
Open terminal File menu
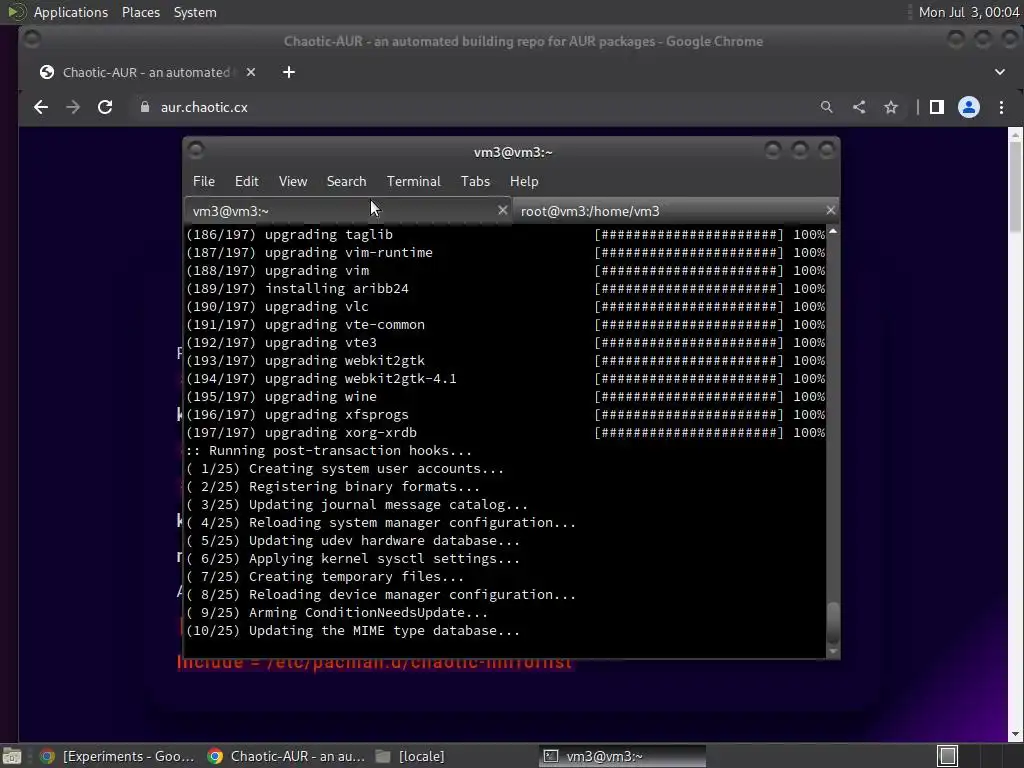point(204,182)
